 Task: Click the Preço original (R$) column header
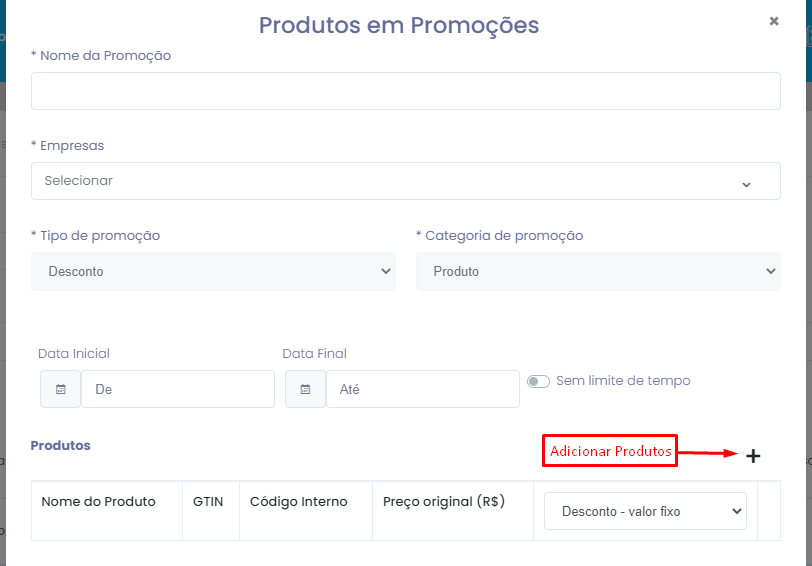444,501
